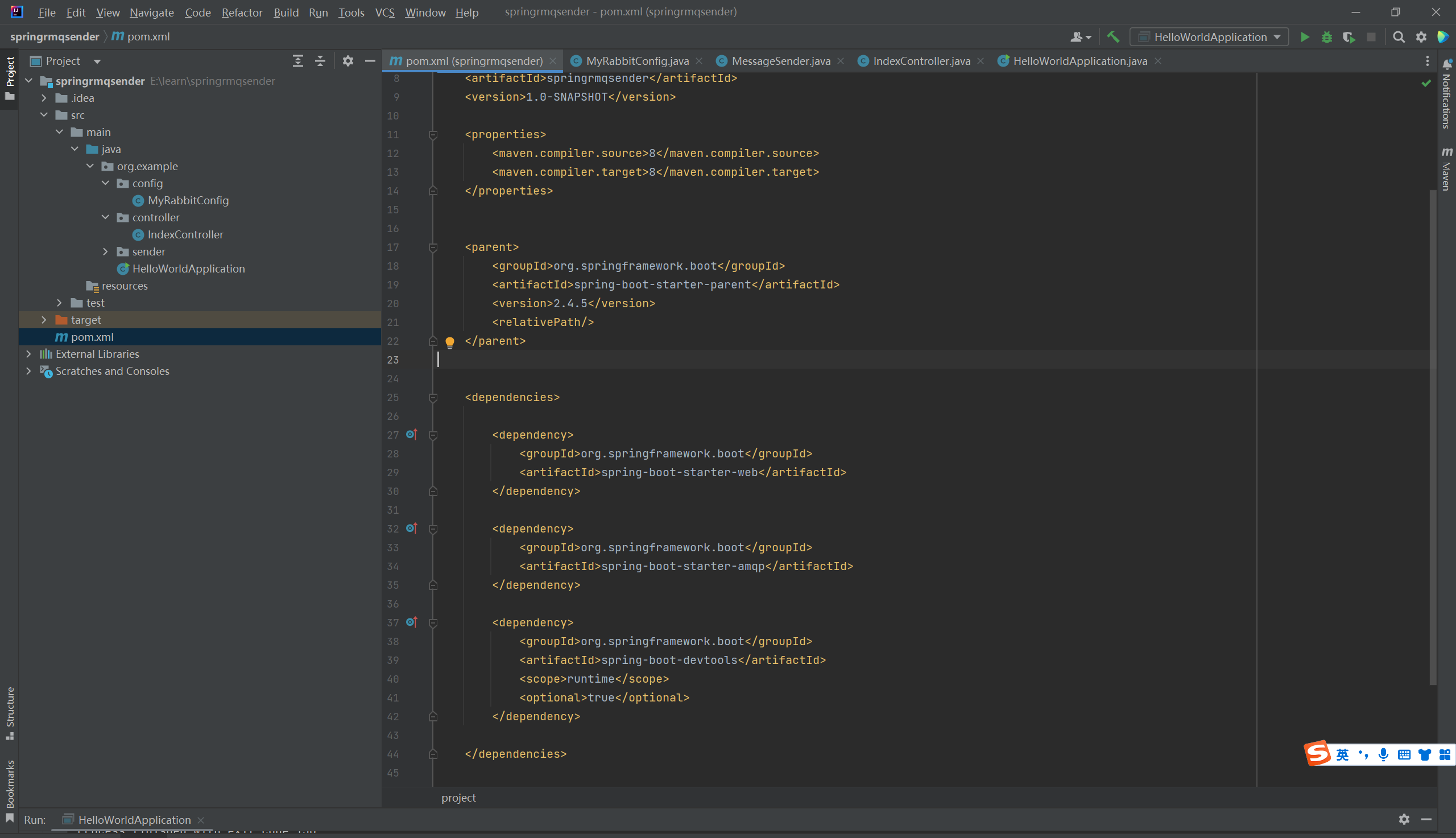
Task: Expand the External Libraries node
Action: [29, 353]
